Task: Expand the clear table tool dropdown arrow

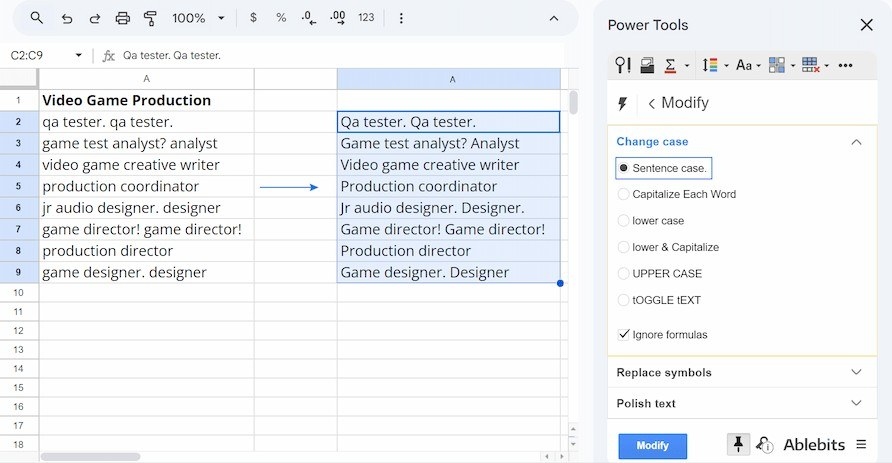Action: pyautogui.click(x=826, y=66)
